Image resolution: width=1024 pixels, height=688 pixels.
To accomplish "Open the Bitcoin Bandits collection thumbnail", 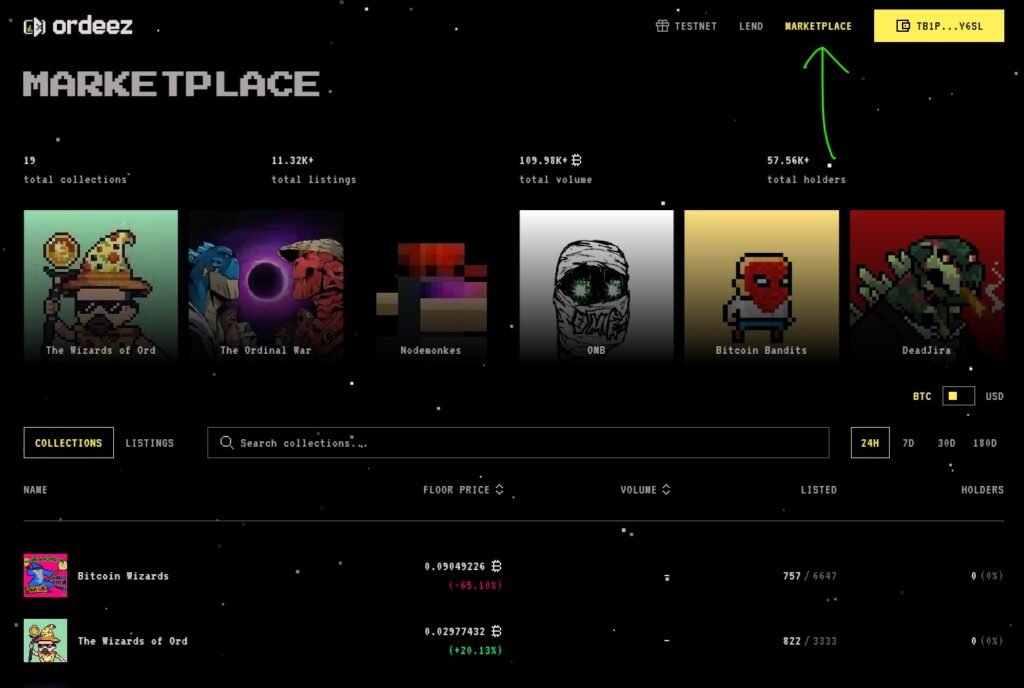I will (x=761, y=285).
